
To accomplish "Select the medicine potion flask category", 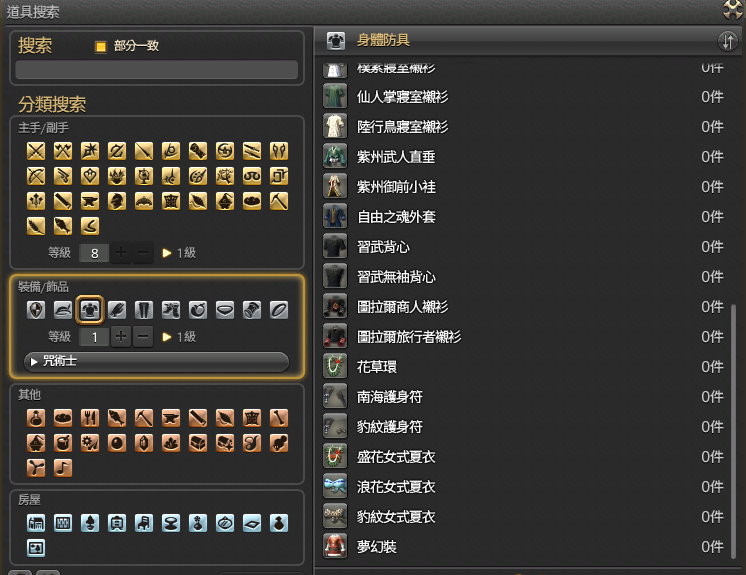I will pos(36,418).
